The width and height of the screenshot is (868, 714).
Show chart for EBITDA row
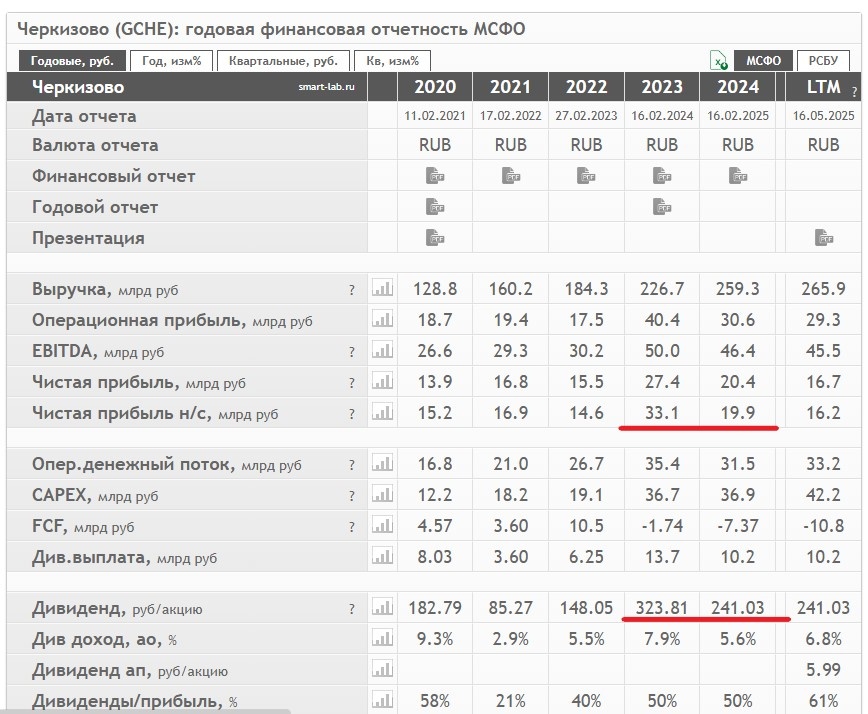tap(383, 350)
